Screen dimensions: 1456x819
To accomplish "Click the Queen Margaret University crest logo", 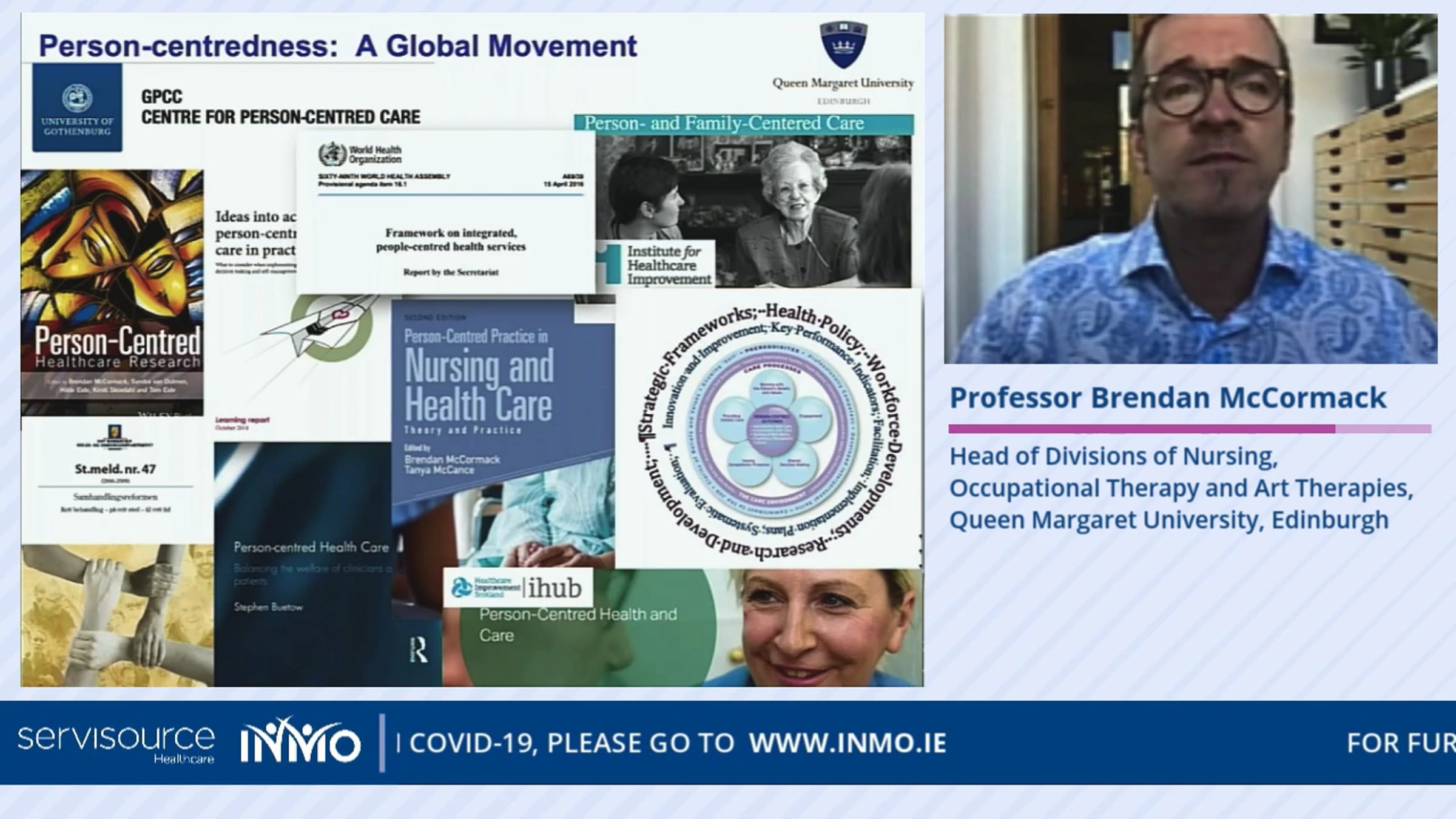I will click(843, 45).
